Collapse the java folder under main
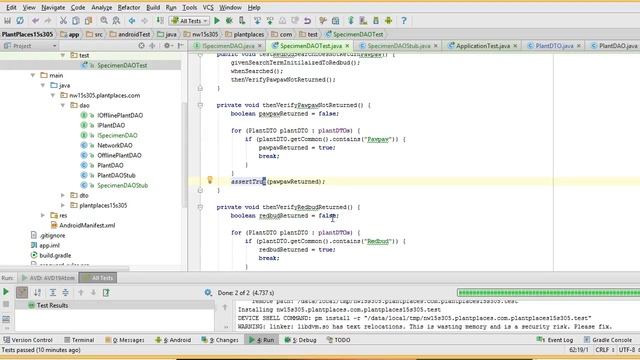Viewport: 640px width, 360px height. click(x=43, y=85)
